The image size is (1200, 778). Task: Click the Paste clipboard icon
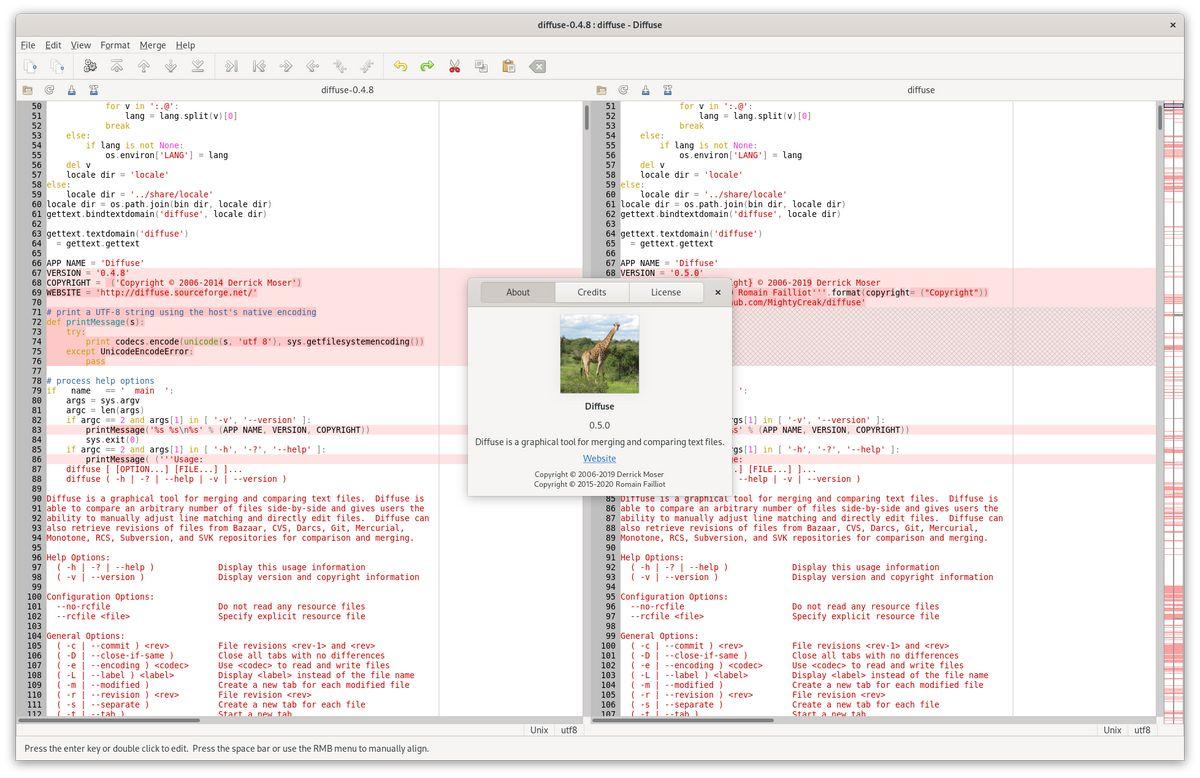[508, 66]
